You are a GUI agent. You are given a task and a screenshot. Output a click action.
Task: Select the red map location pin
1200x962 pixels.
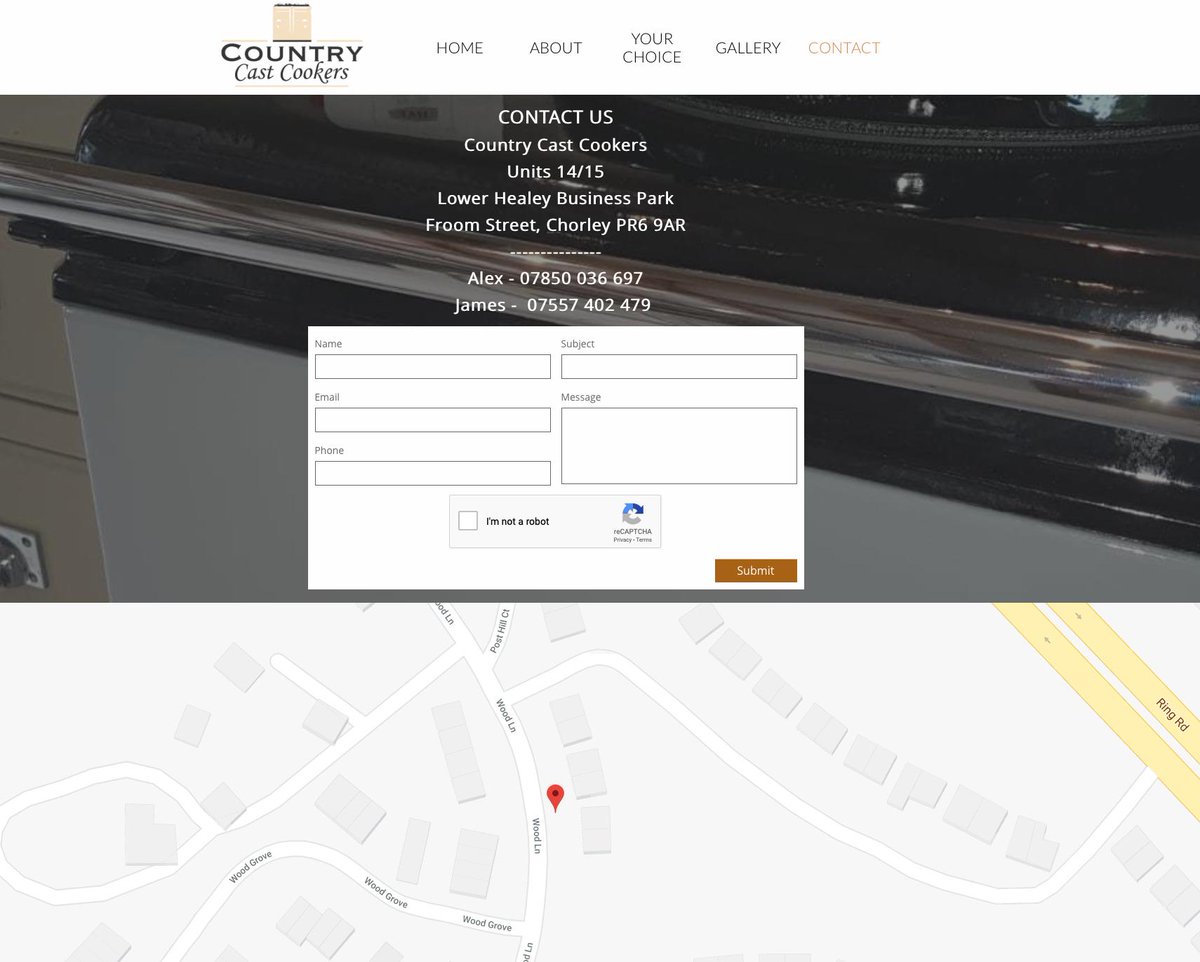pyautogui.click(x=556, y=797)
